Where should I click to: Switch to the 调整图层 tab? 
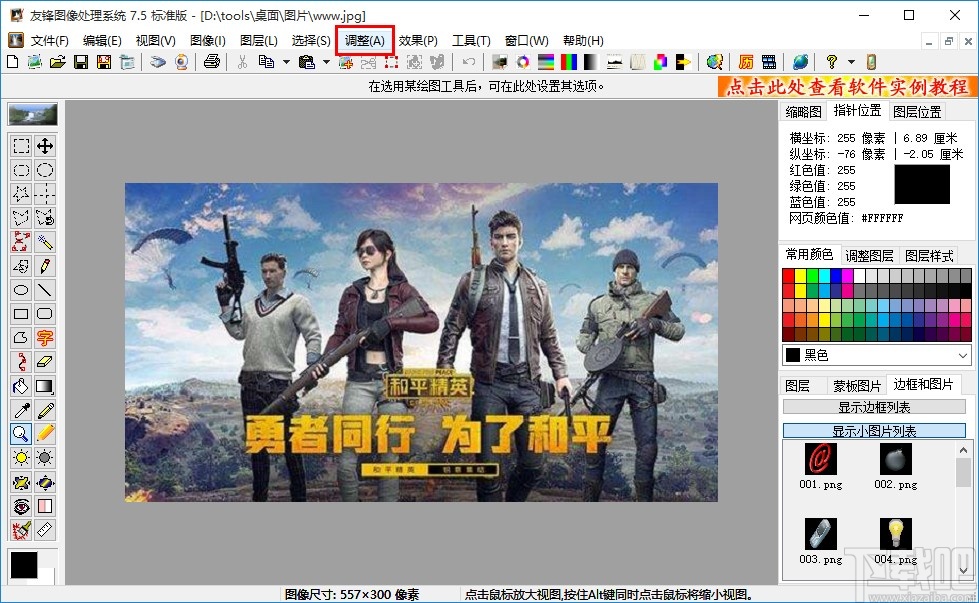869,255
